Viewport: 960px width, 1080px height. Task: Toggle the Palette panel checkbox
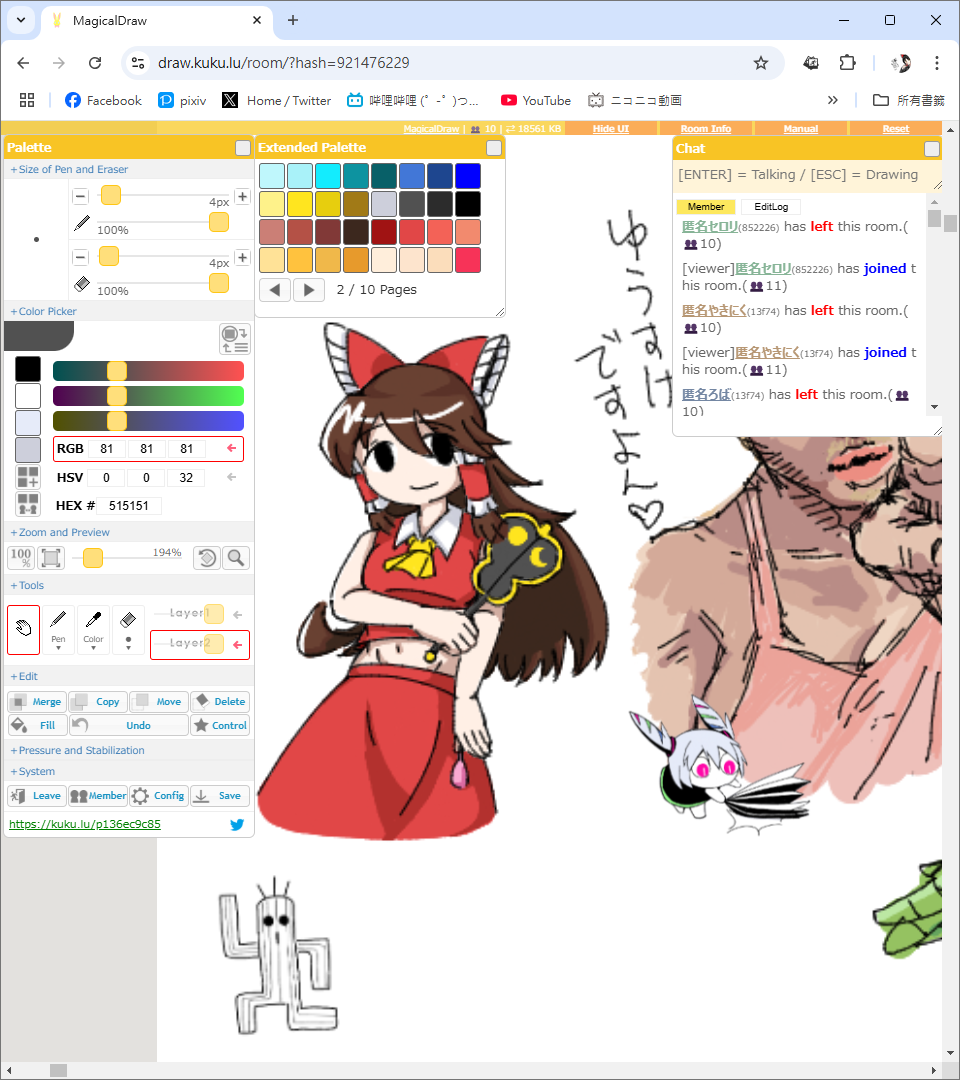[x=242, y=148]
